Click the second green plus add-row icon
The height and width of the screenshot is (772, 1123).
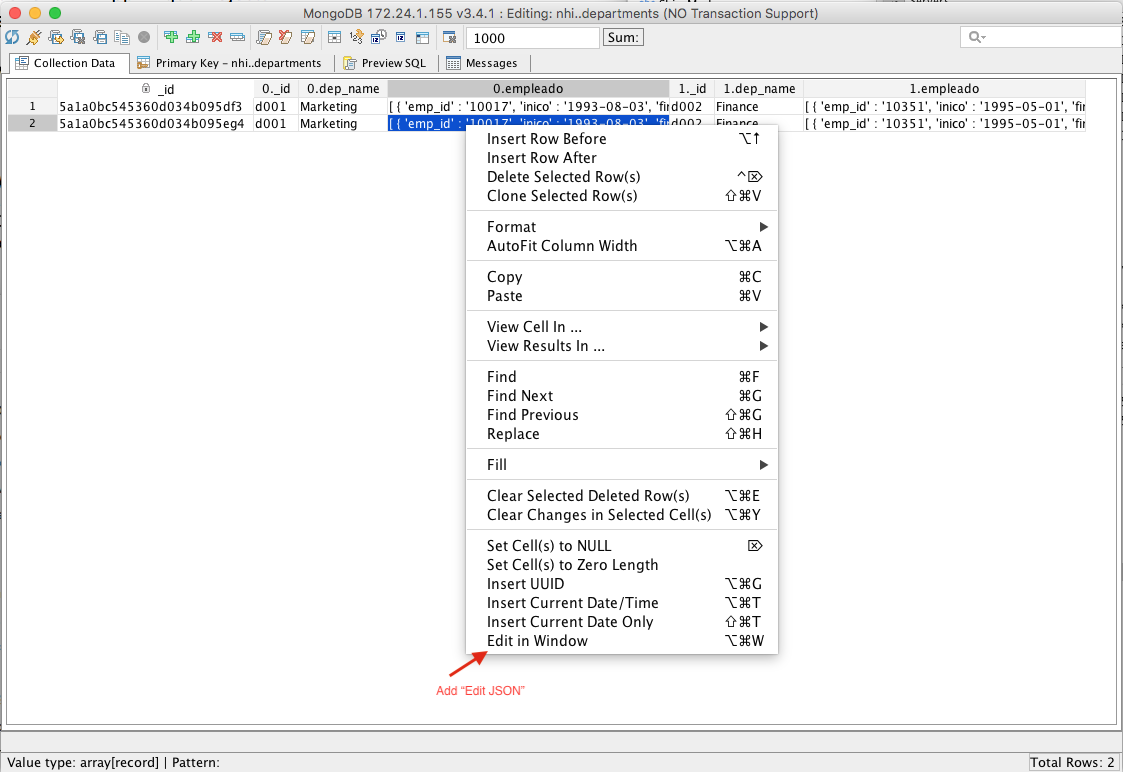[193, 37]
